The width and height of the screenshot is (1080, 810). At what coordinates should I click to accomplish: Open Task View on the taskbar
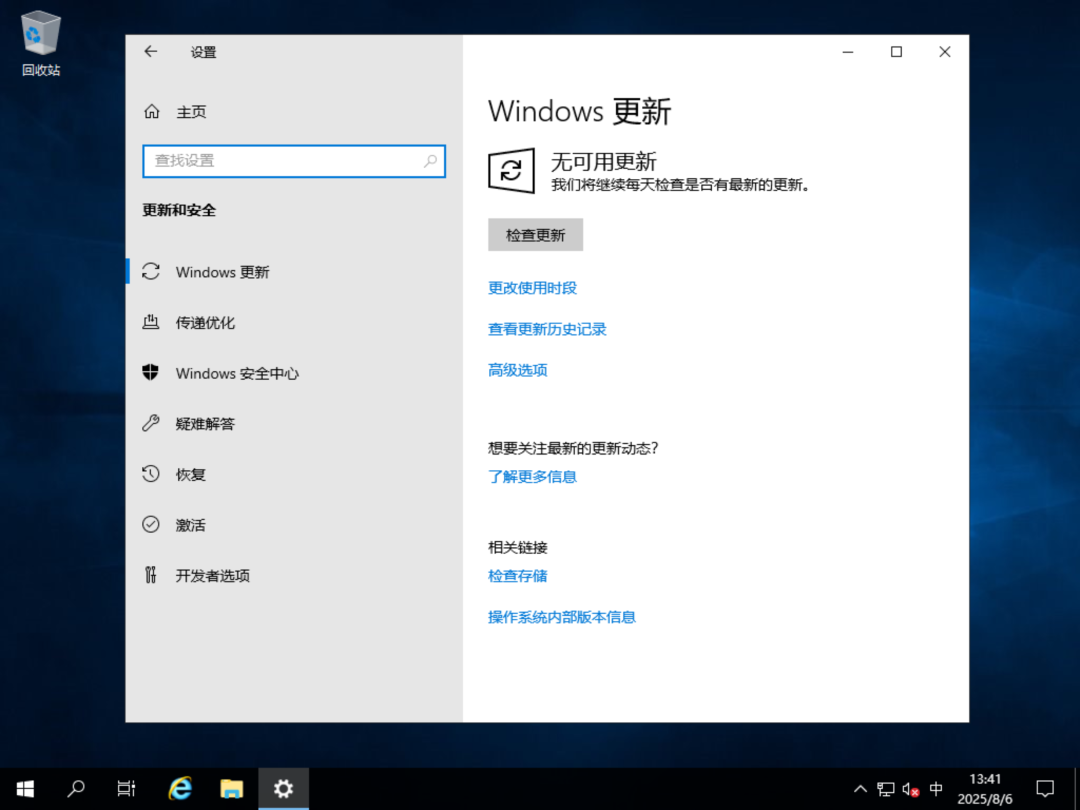coord(126,789)
